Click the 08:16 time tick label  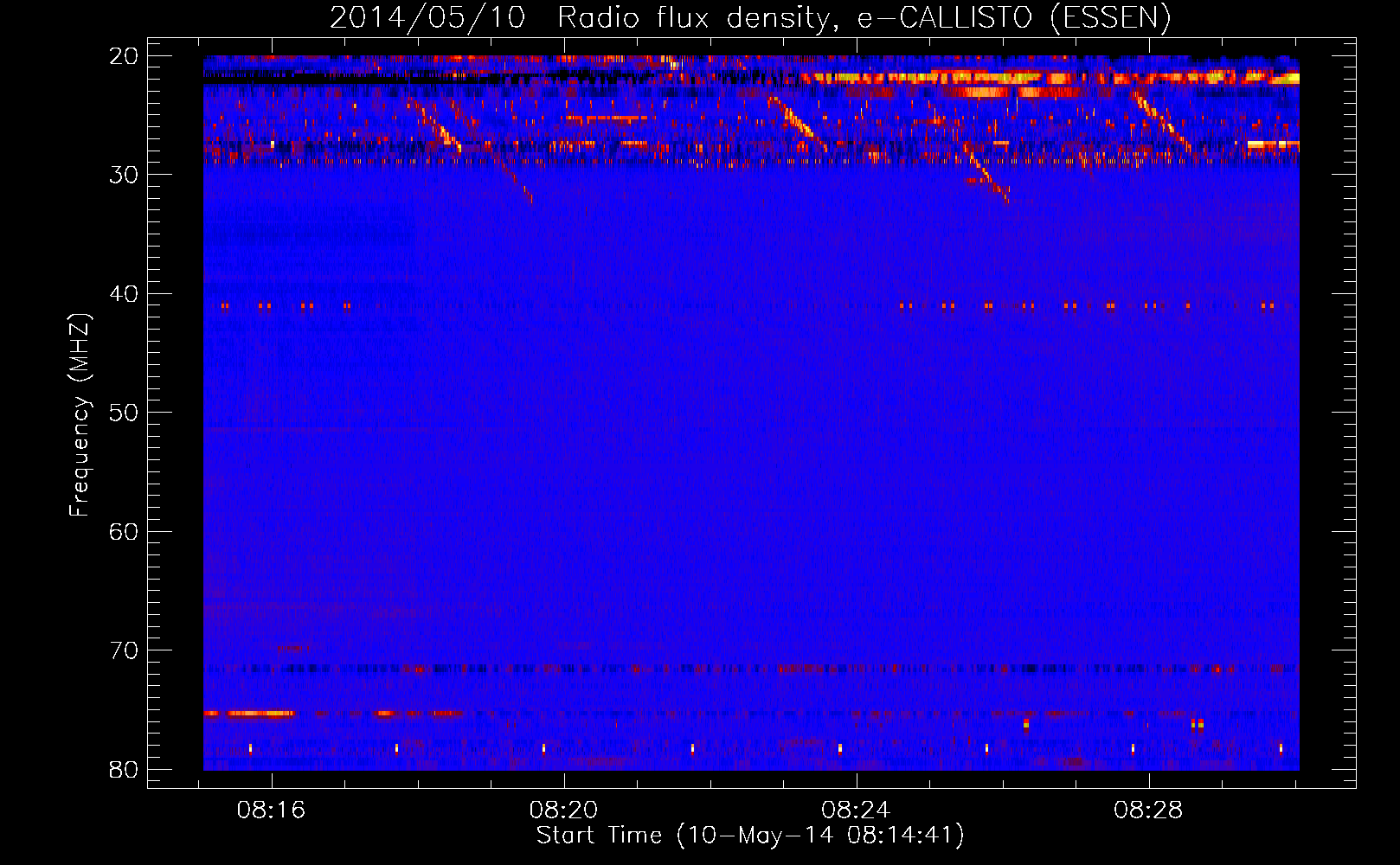[272, 811]
